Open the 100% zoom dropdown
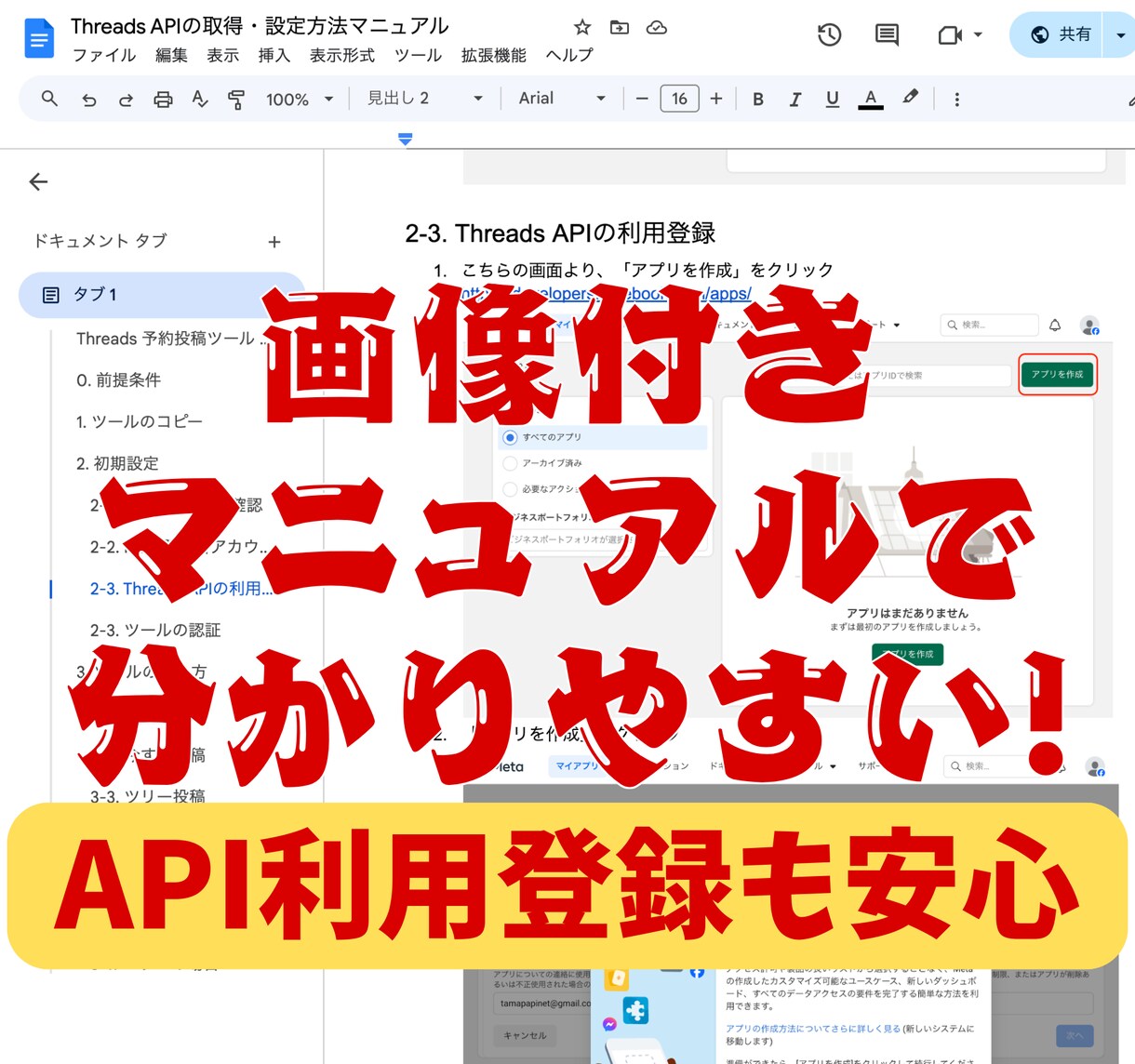This screenshot has height=1064, width=1135. [300, 100]
